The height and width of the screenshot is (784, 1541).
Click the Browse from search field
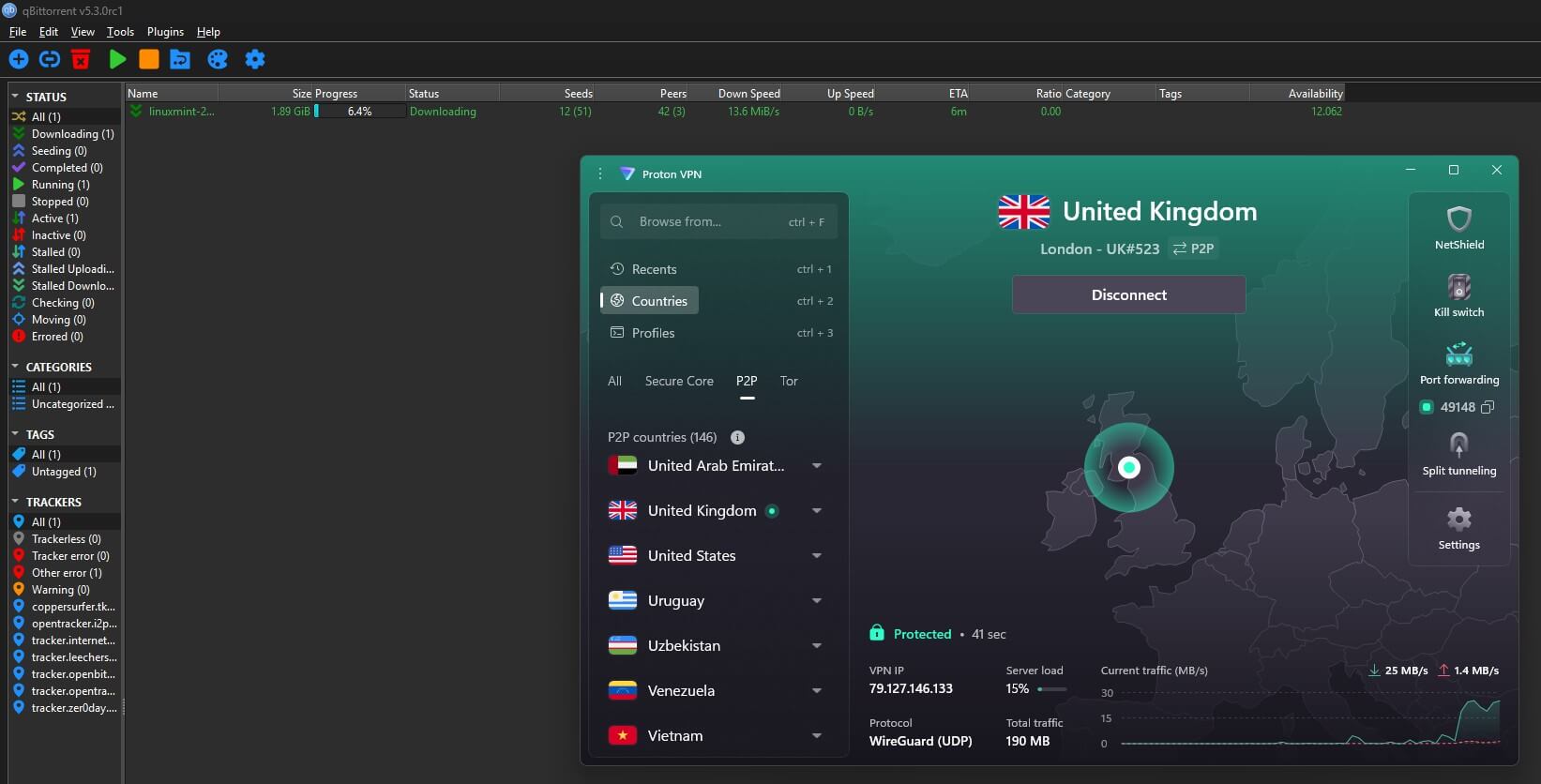click(718, 222)
